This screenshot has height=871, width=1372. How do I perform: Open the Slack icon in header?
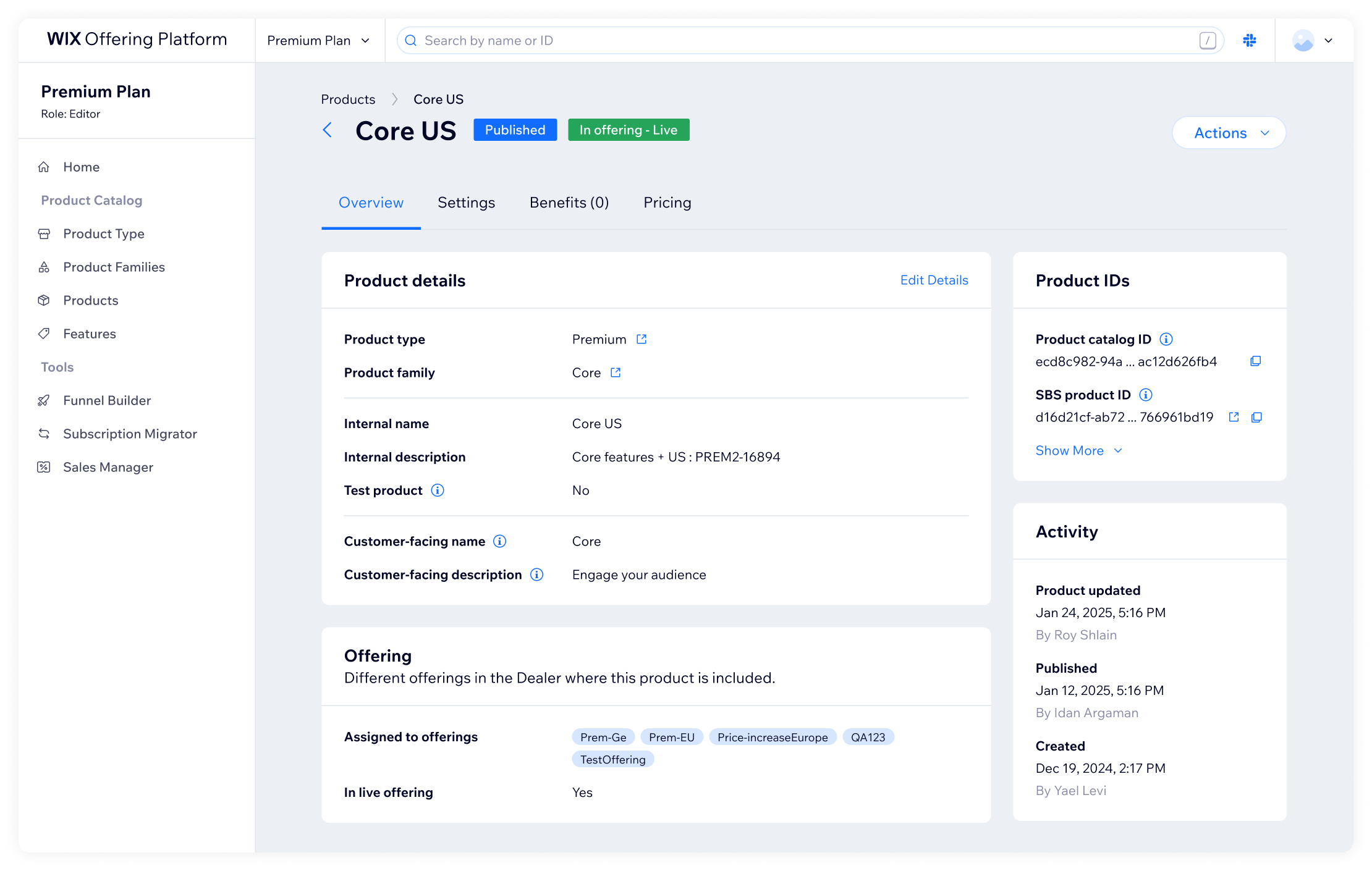click(x=1250, y=40)
